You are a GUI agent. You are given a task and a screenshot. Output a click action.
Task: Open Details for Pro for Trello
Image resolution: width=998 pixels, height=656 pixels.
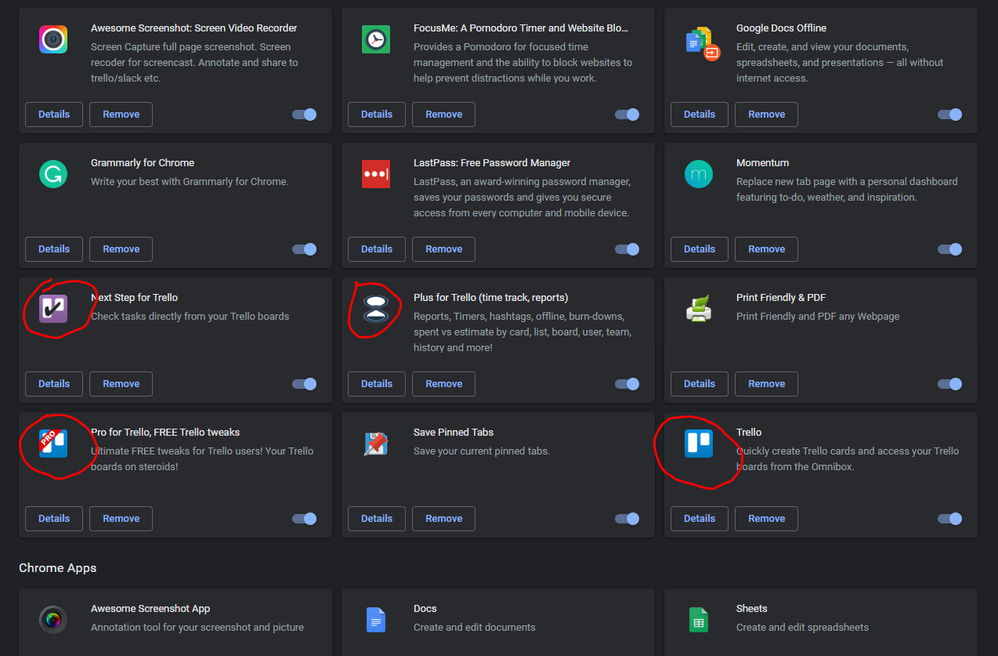pos(54,519)
